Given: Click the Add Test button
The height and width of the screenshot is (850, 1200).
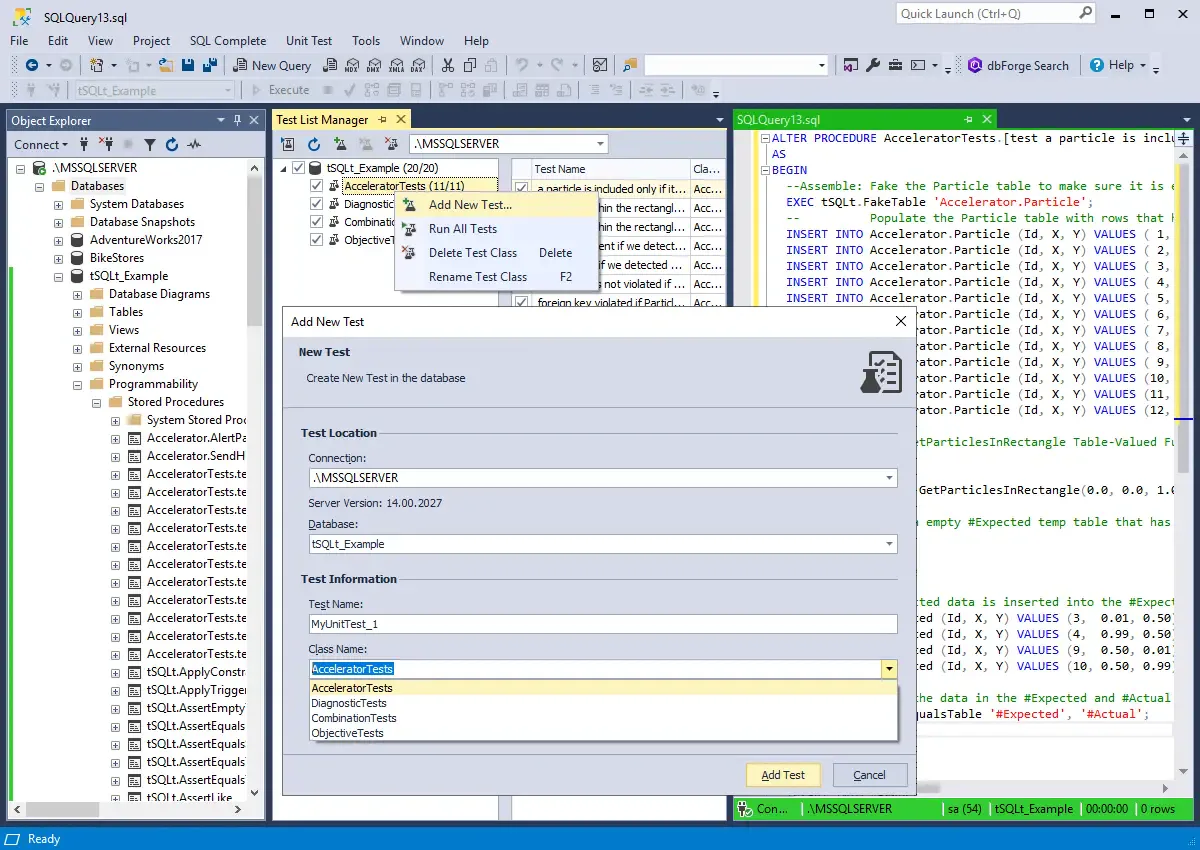Looking at the screenshot, I should [x=783, y=775].
